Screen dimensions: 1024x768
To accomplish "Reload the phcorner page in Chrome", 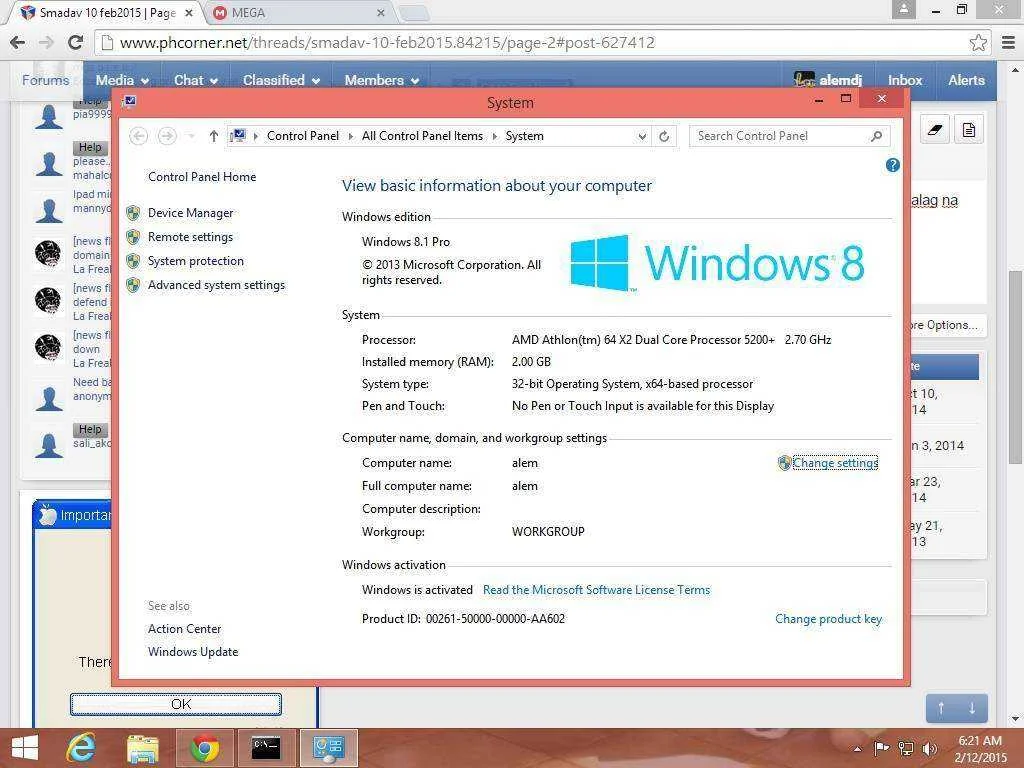I will coord(75,42).
